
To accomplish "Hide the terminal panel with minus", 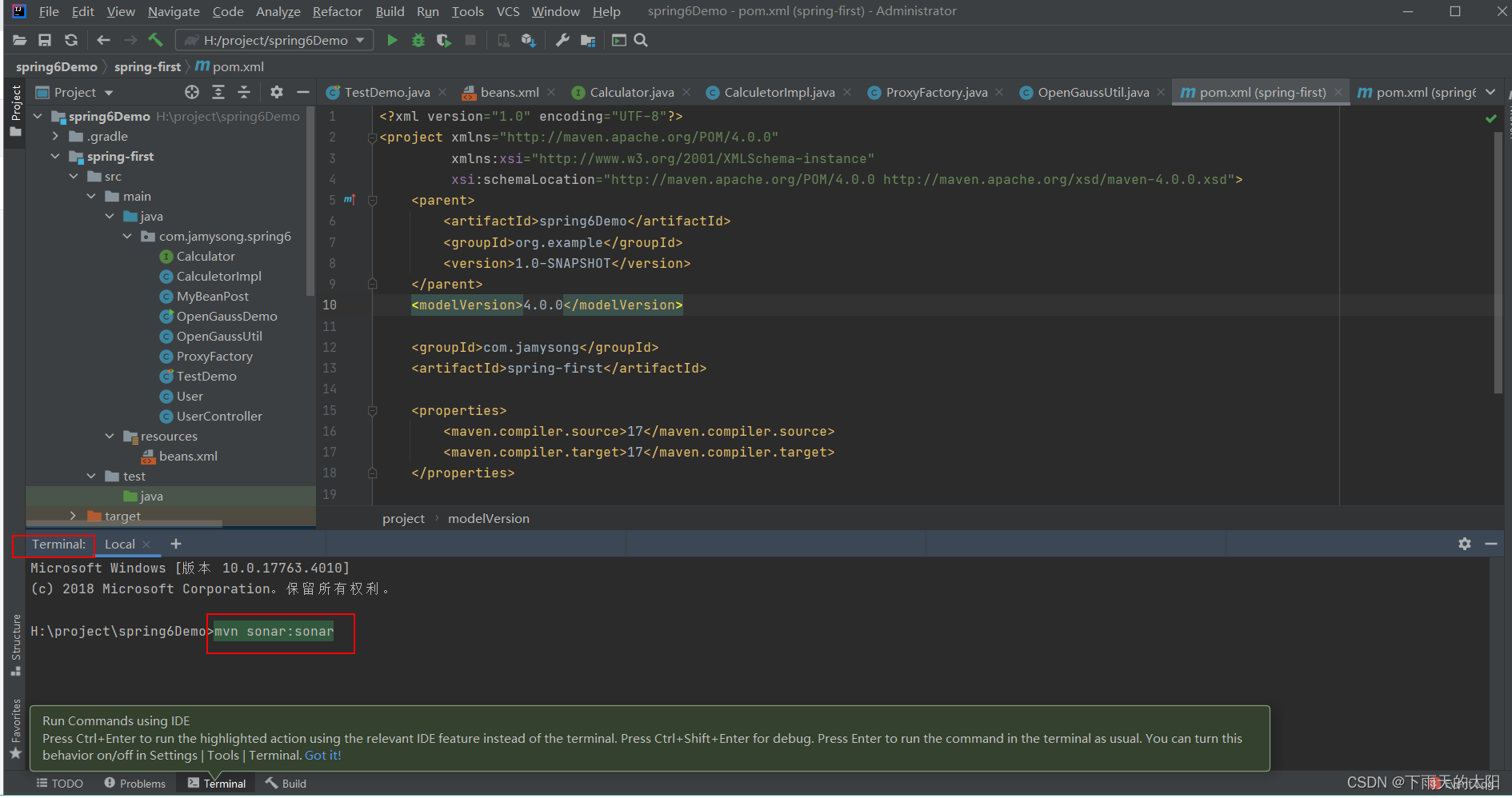I will coord(1491,544).
